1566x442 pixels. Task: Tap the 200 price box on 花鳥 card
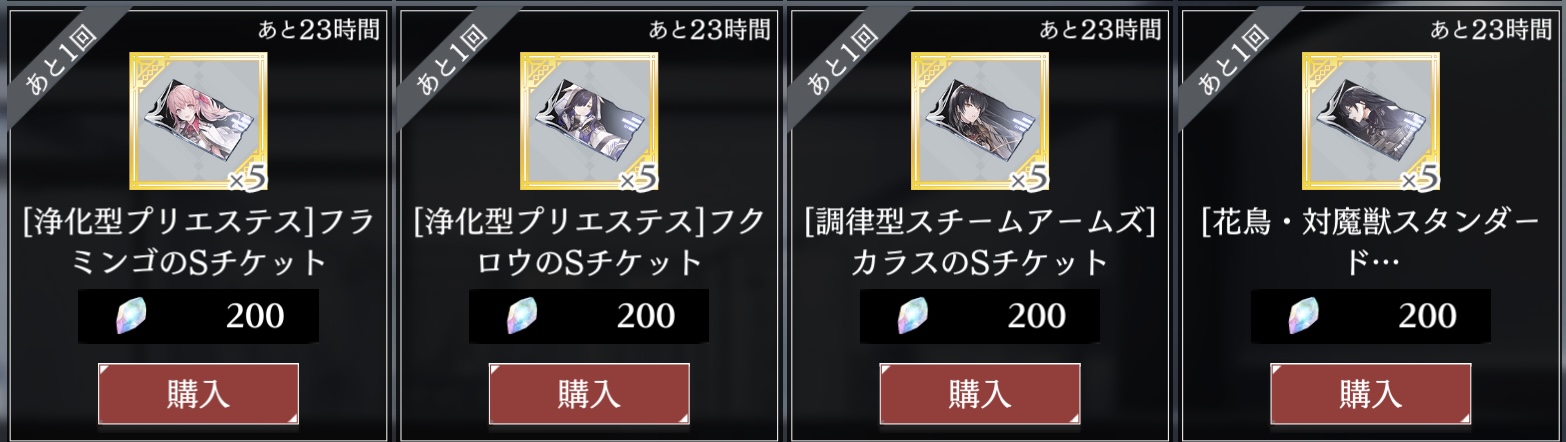coord(1371,316)
